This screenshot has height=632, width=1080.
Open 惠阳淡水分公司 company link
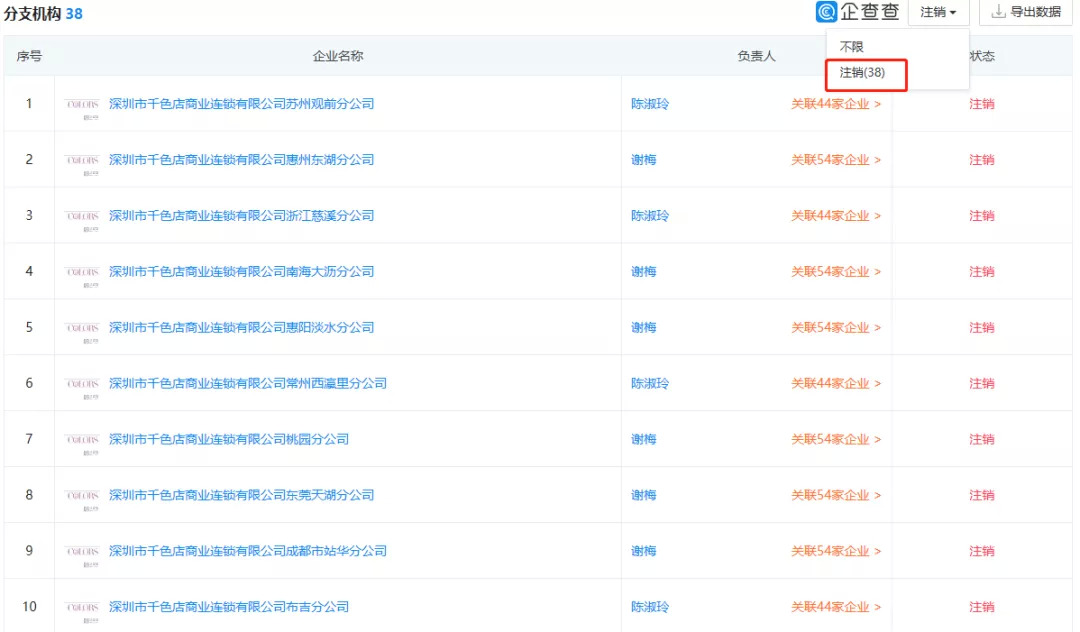[242, 327]
